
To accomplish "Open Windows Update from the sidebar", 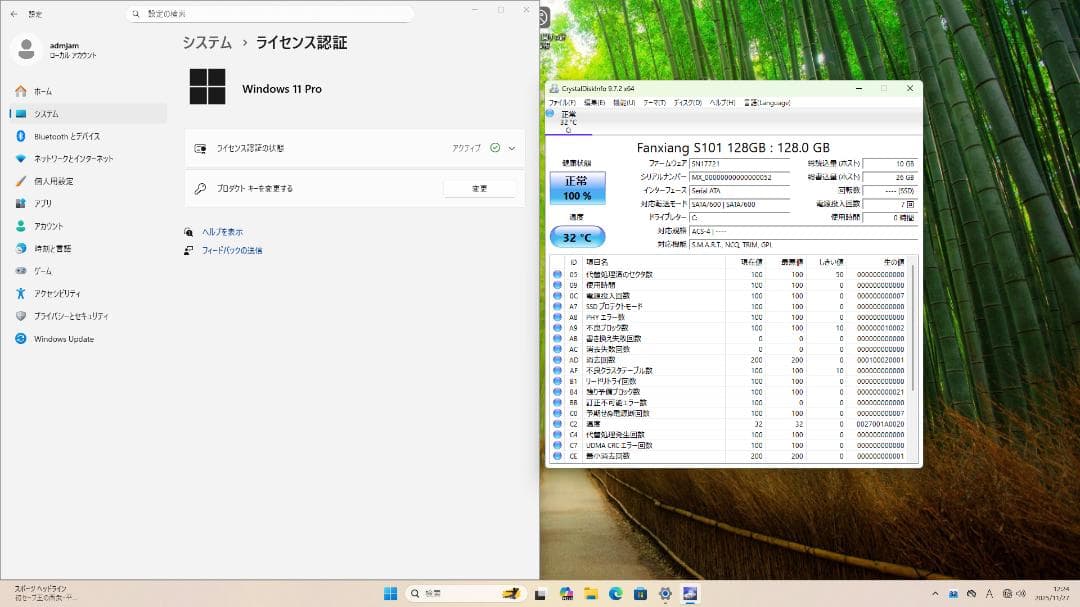I will [66, 339].
